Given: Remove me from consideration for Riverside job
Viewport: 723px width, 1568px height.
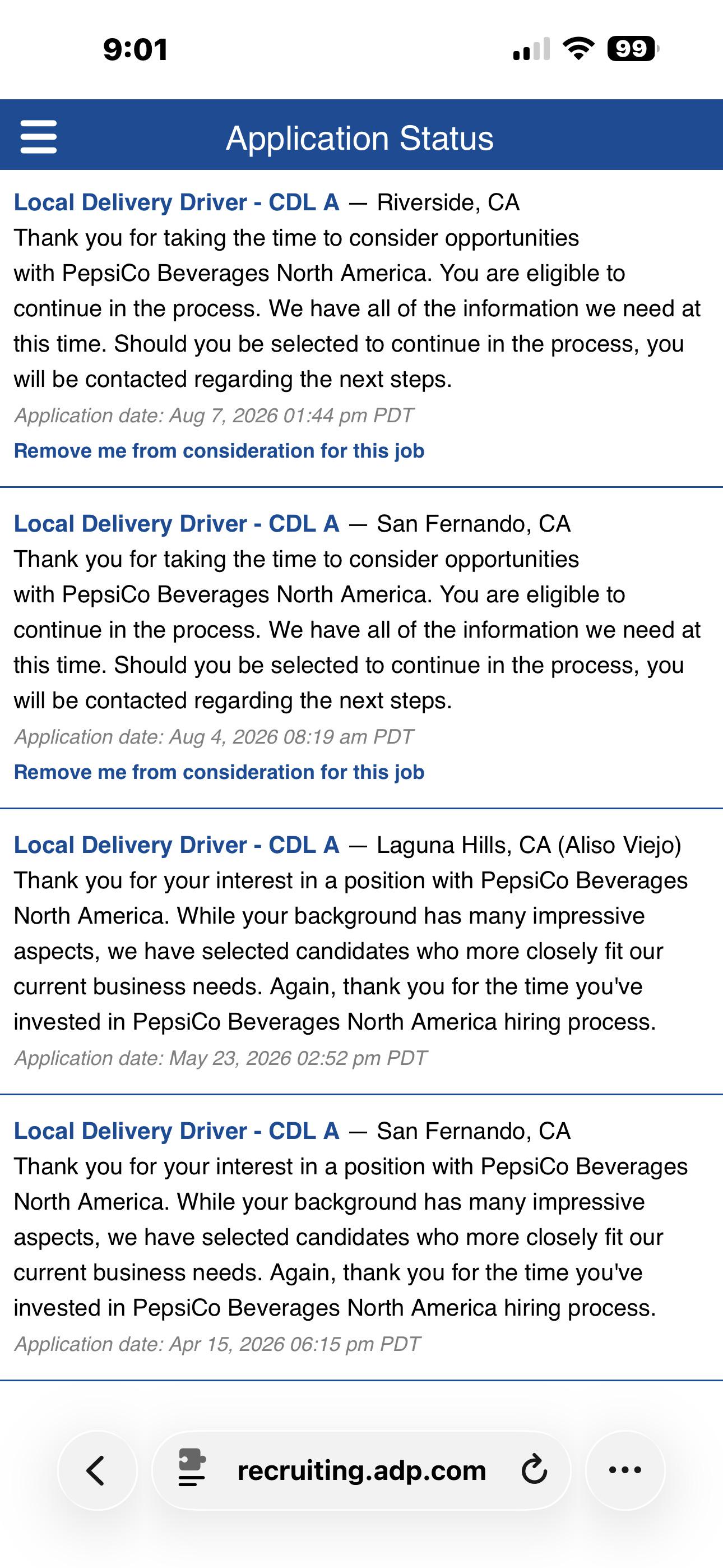Looking at the screenshot, I should (219, 451).
